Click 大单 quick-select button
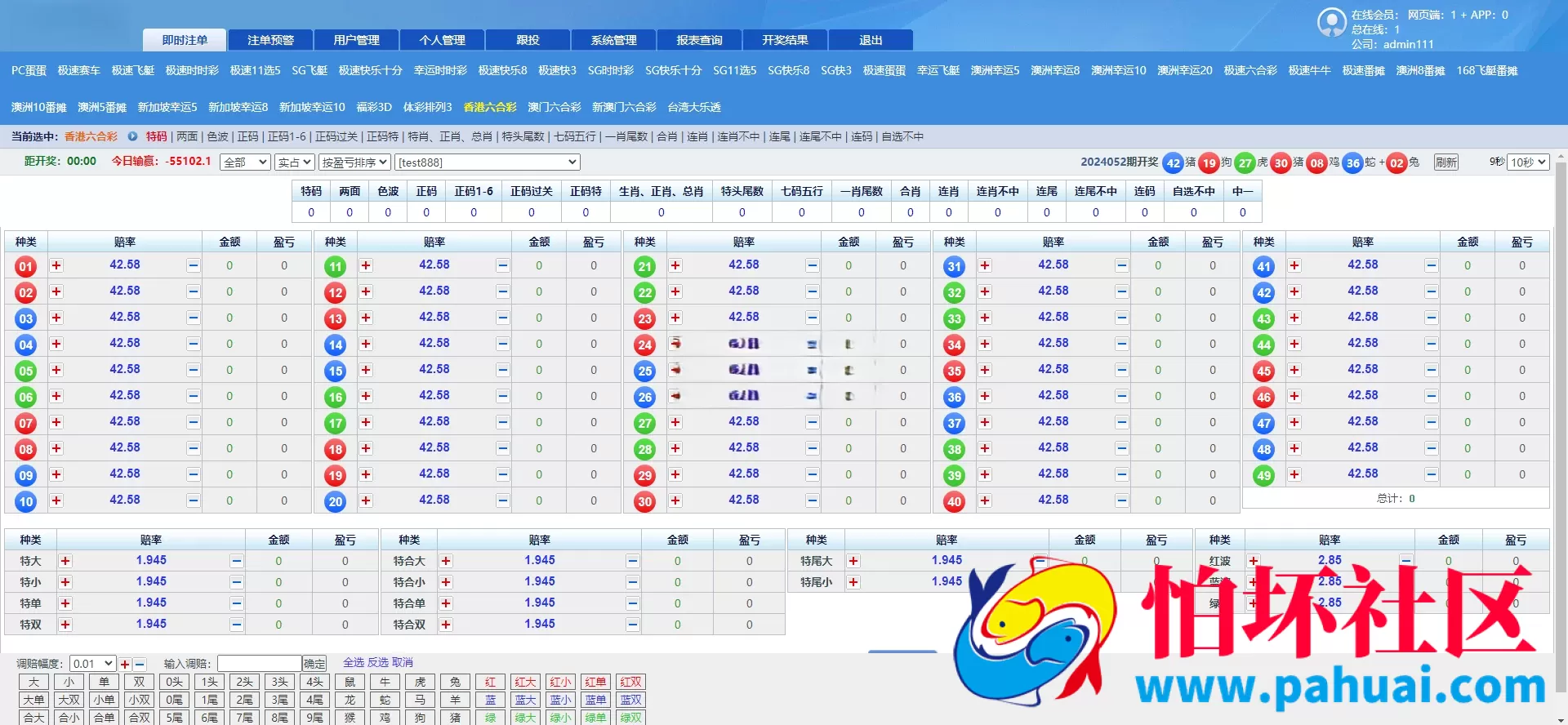The height and width of the screenshot is (725, 1568). point(33,700)
